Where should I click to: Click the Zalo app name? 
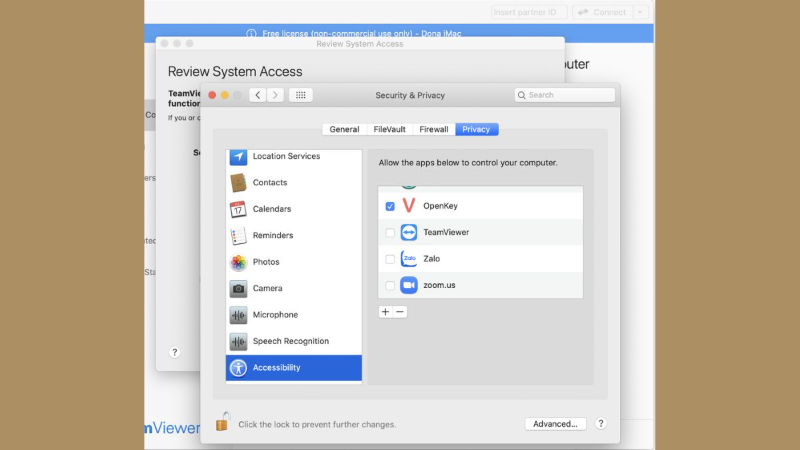432,259
